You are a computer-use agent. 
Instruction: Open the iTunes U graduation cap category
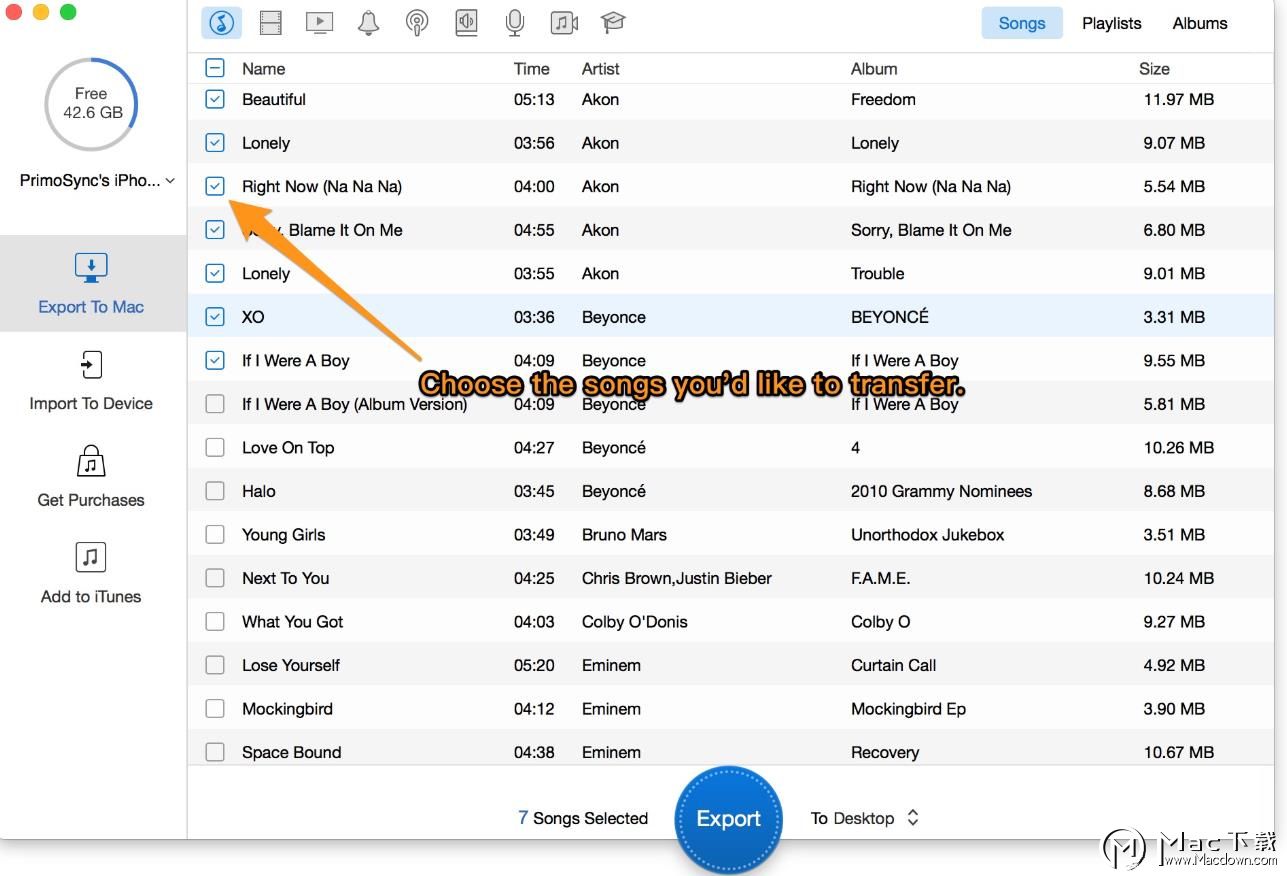(x=613, y=22)
